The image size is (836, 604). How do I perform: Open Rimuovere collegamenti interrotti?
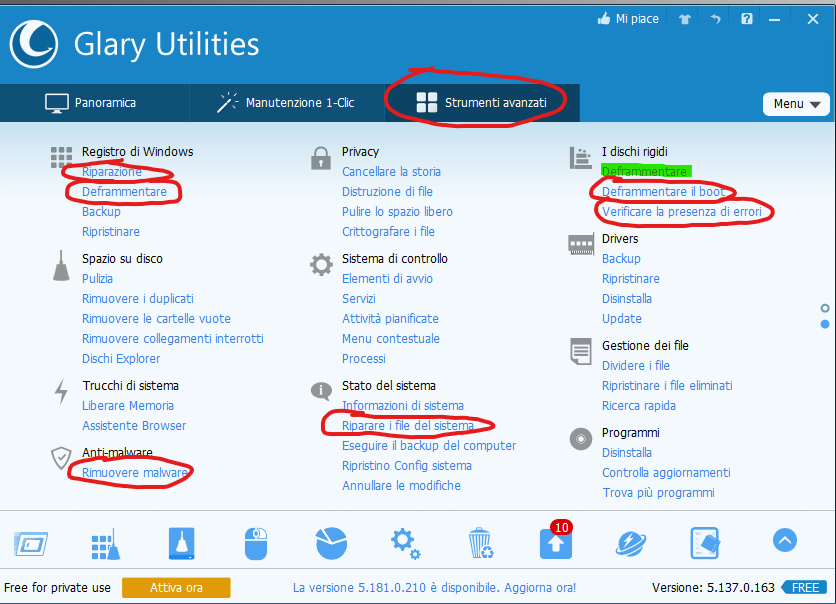(173, 339)
